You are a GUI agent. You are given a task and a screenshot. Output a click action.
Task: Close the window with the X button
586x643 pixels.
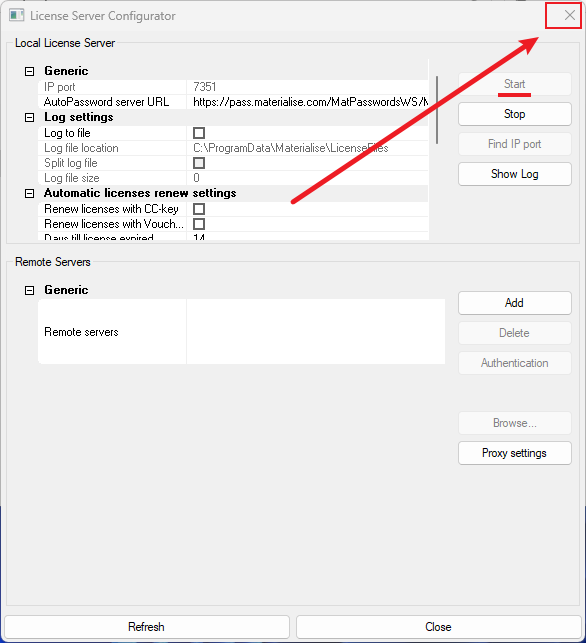pyautogui.click(x=569, y=15)
